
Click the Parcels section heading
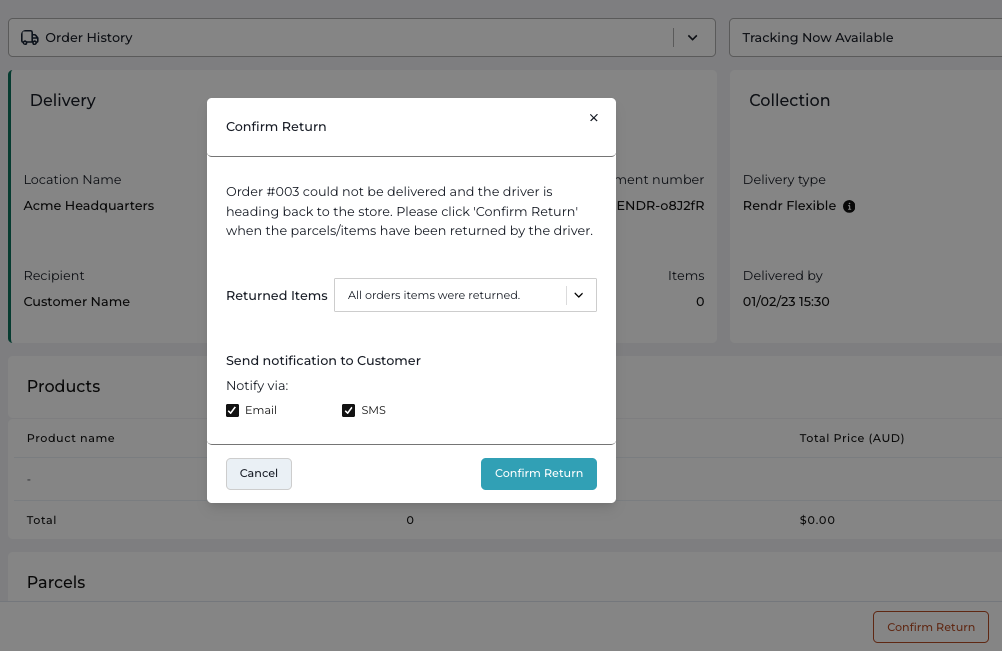tap(56, 583)
